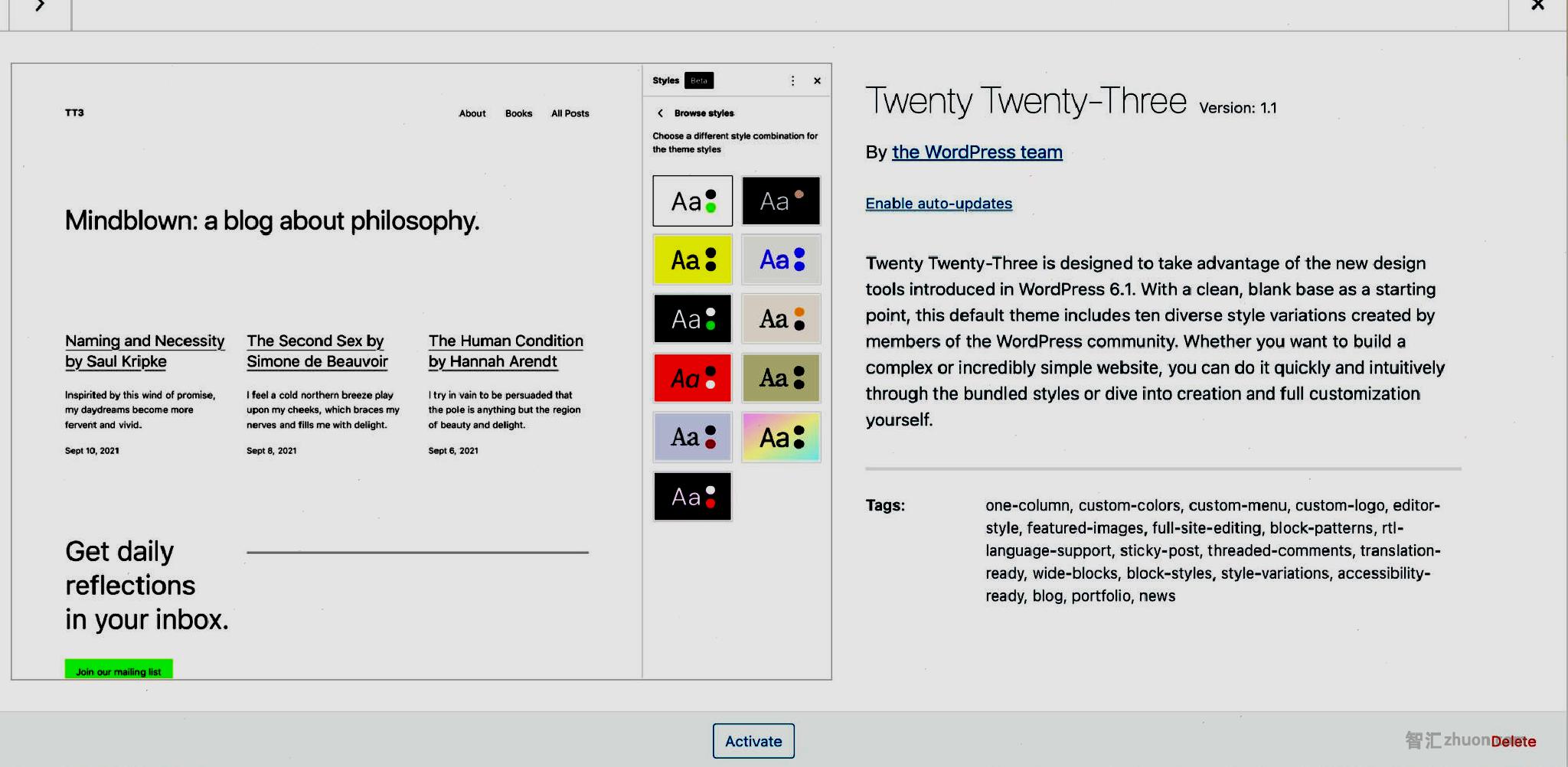Click The Second Sex post title
The height and width of the screenshot is (767, 1568).
pyautogui.click(x=317, y=351)
